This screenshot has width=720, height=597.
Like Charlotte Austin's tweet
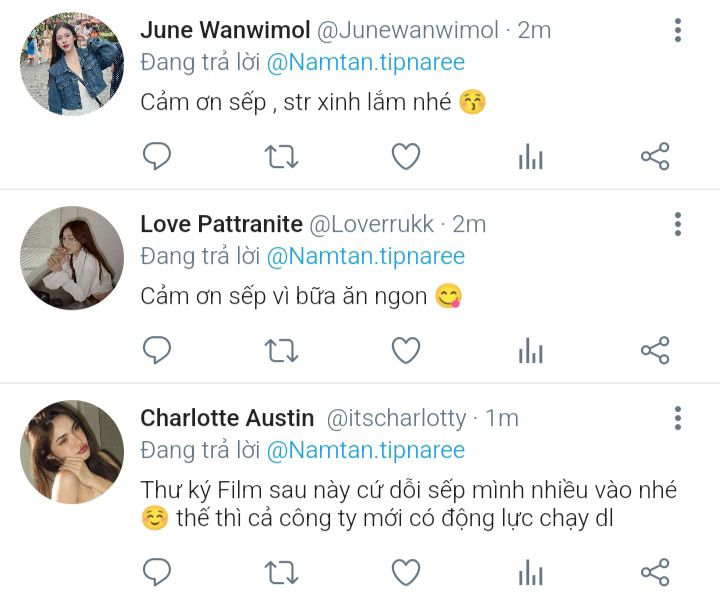tap(406, 572)
